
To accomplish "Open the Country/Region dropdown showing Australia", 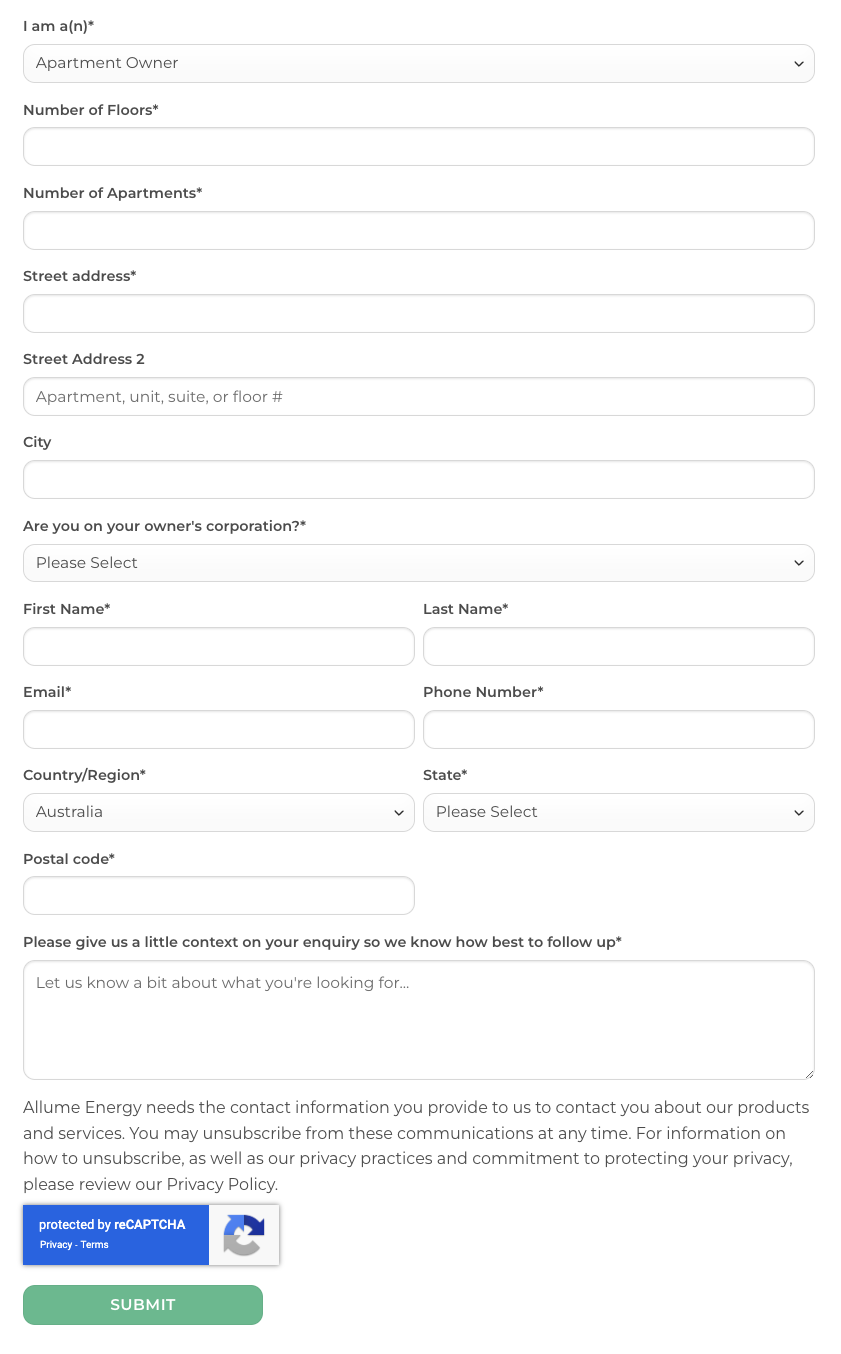I will (219, 812).
